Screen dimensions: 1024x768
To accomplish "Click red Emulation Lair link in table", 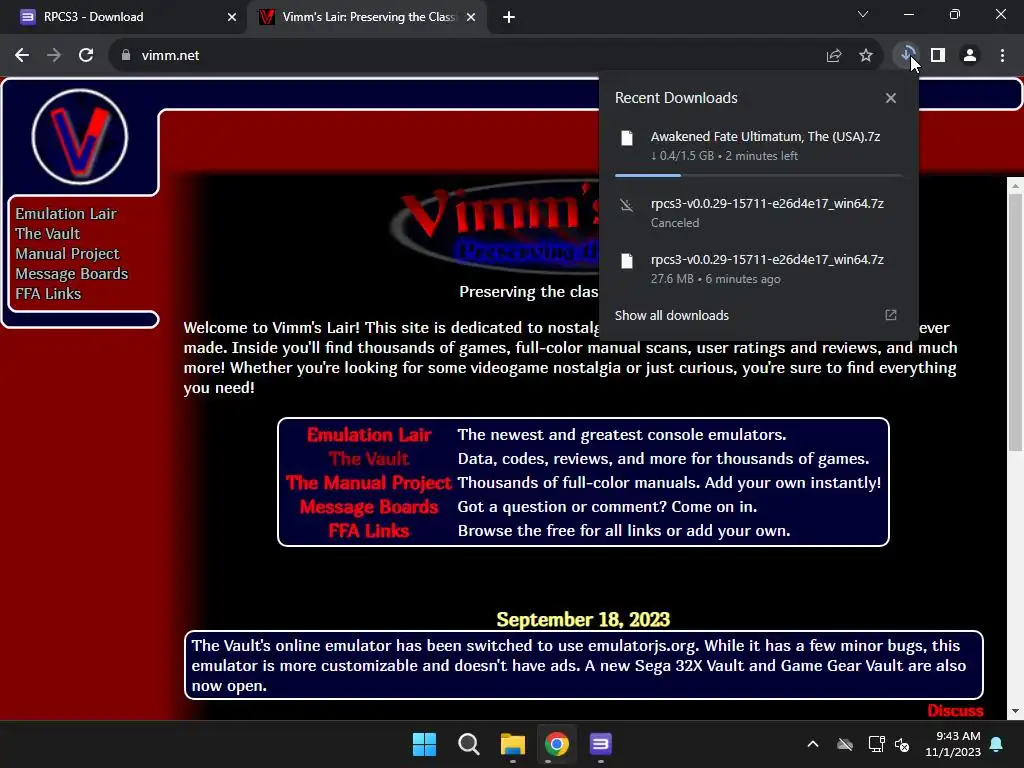I will pyautogui.click(x=369, y=435).
